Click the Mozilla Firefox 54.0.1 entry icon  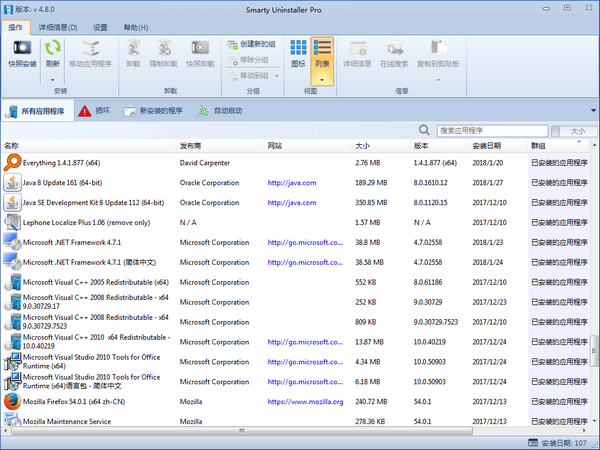(12, 401)
